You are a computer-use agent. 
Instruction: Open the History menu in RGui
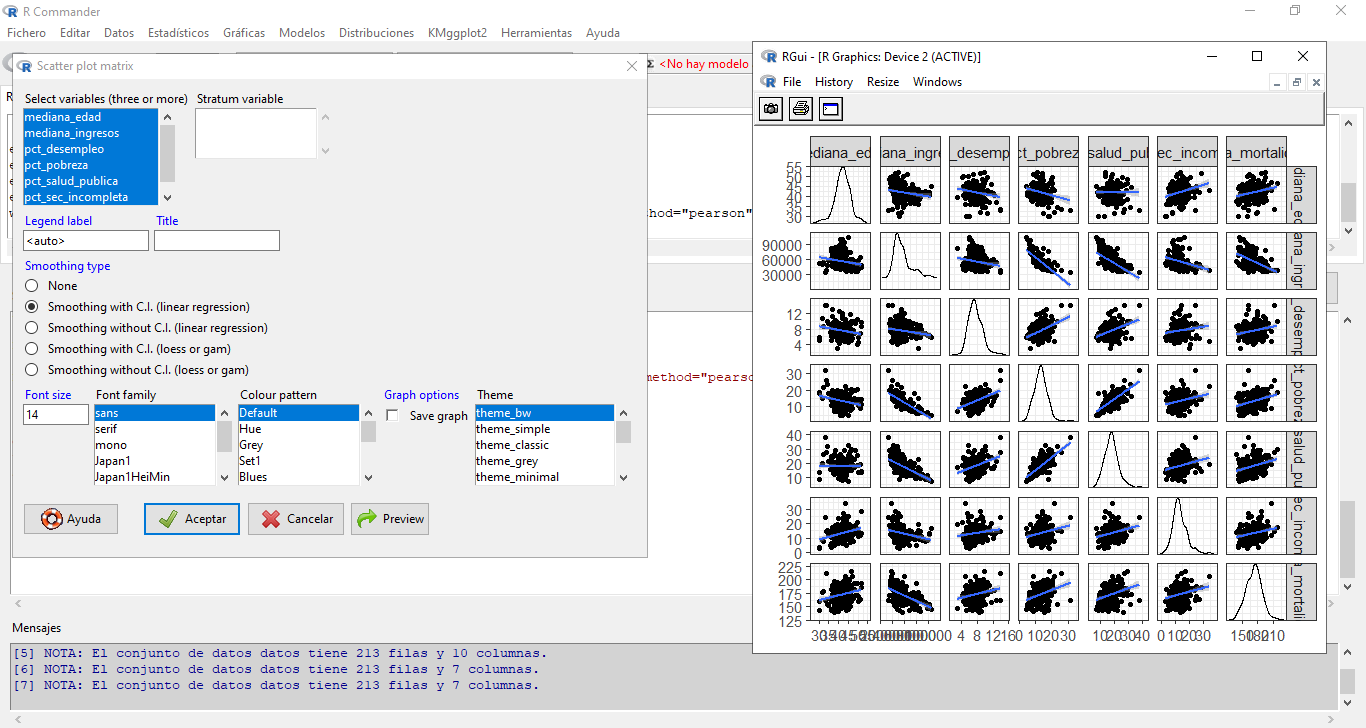click(833, 82)
